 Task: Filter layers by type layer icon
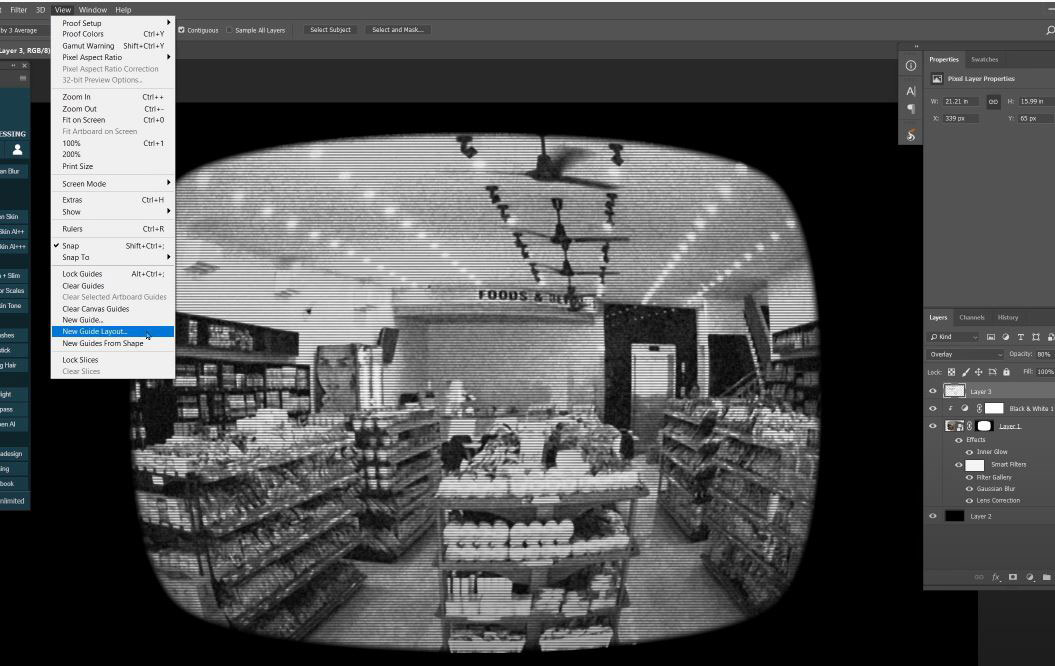1021,337
